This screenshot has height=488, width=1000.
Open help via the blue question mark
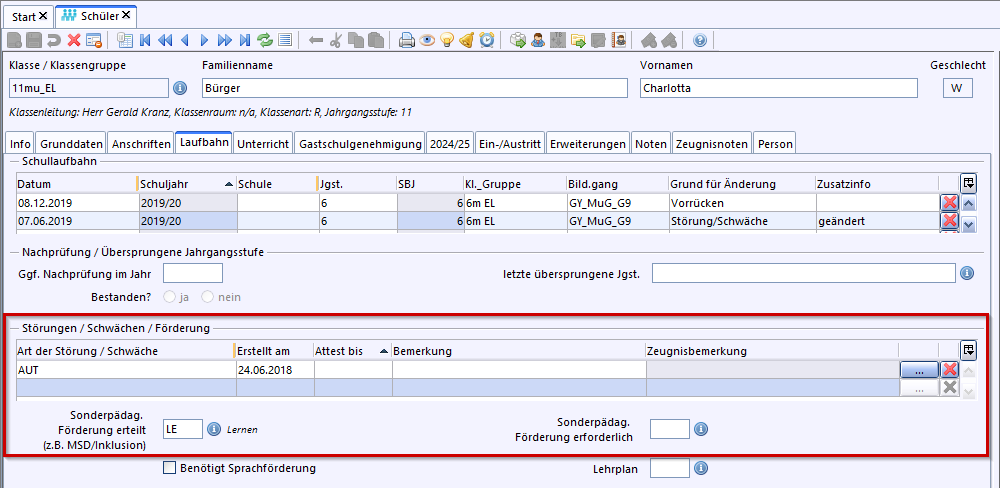point(700,40)
